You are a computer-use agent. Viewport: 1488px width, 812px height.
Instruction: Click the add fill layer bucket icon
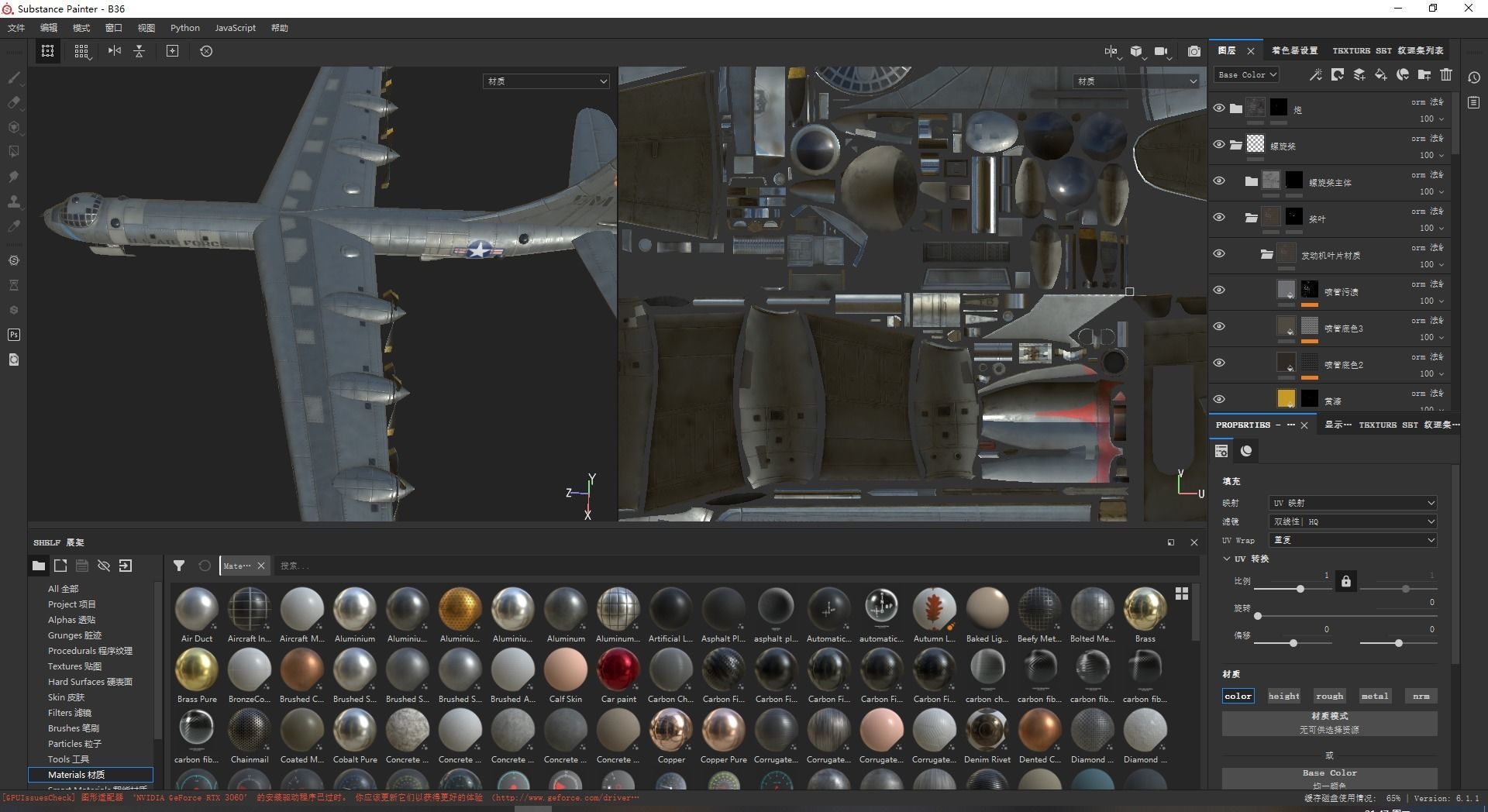pyautogui.click(x=1381, y=74)
